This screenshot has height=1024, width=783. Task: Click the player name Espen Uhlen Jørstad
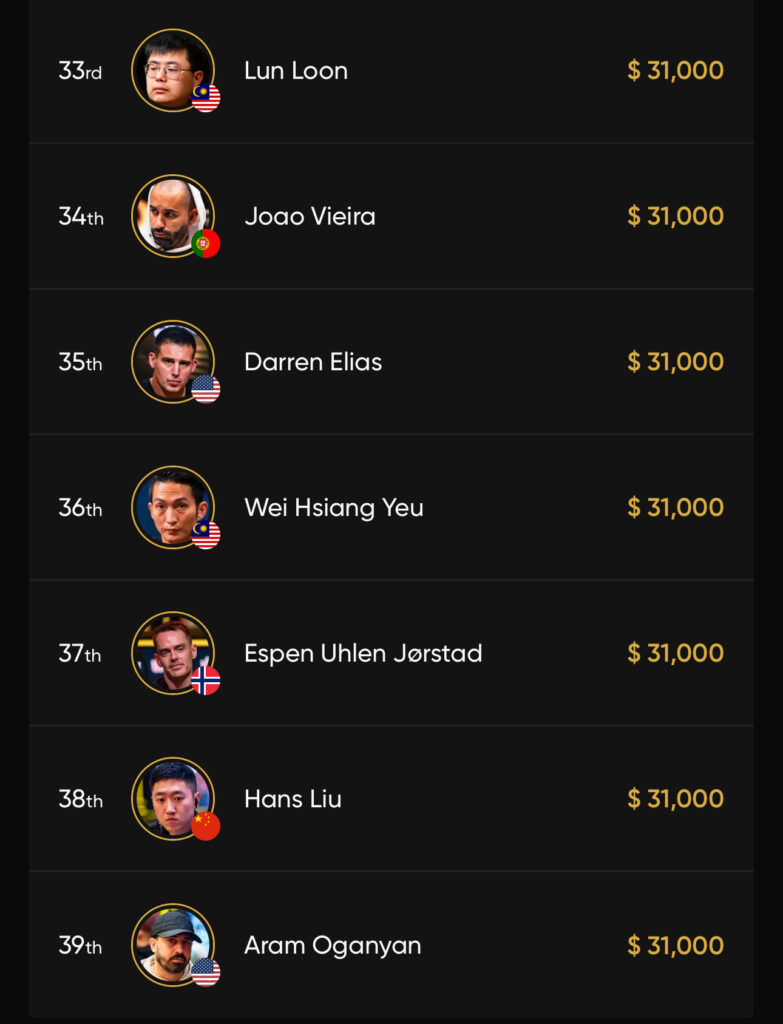coord(363,653)
